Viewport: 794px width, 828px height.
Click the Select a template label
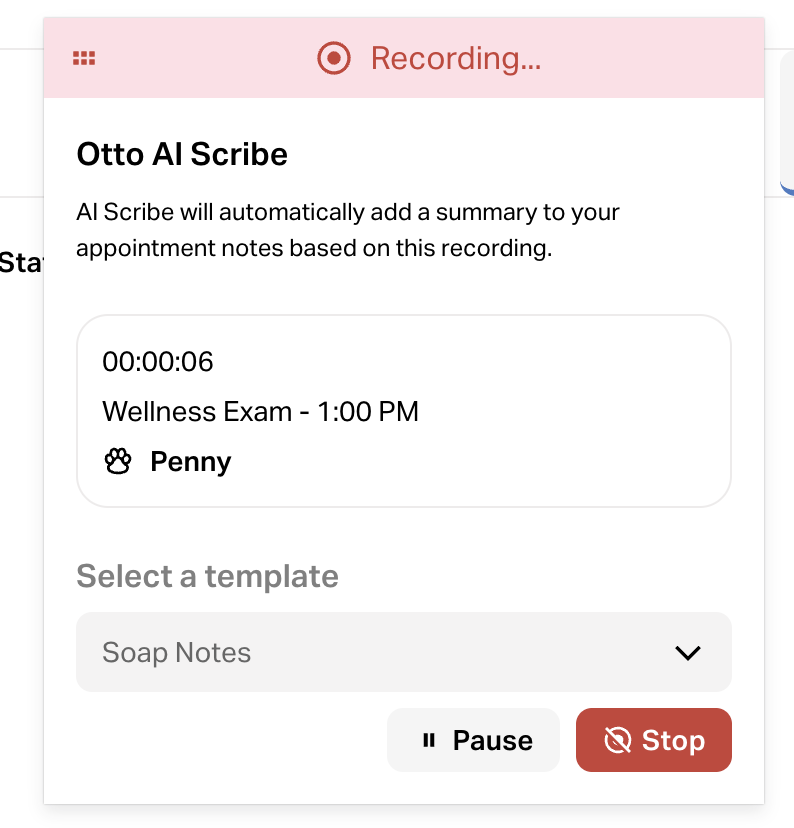pos(207,576)
